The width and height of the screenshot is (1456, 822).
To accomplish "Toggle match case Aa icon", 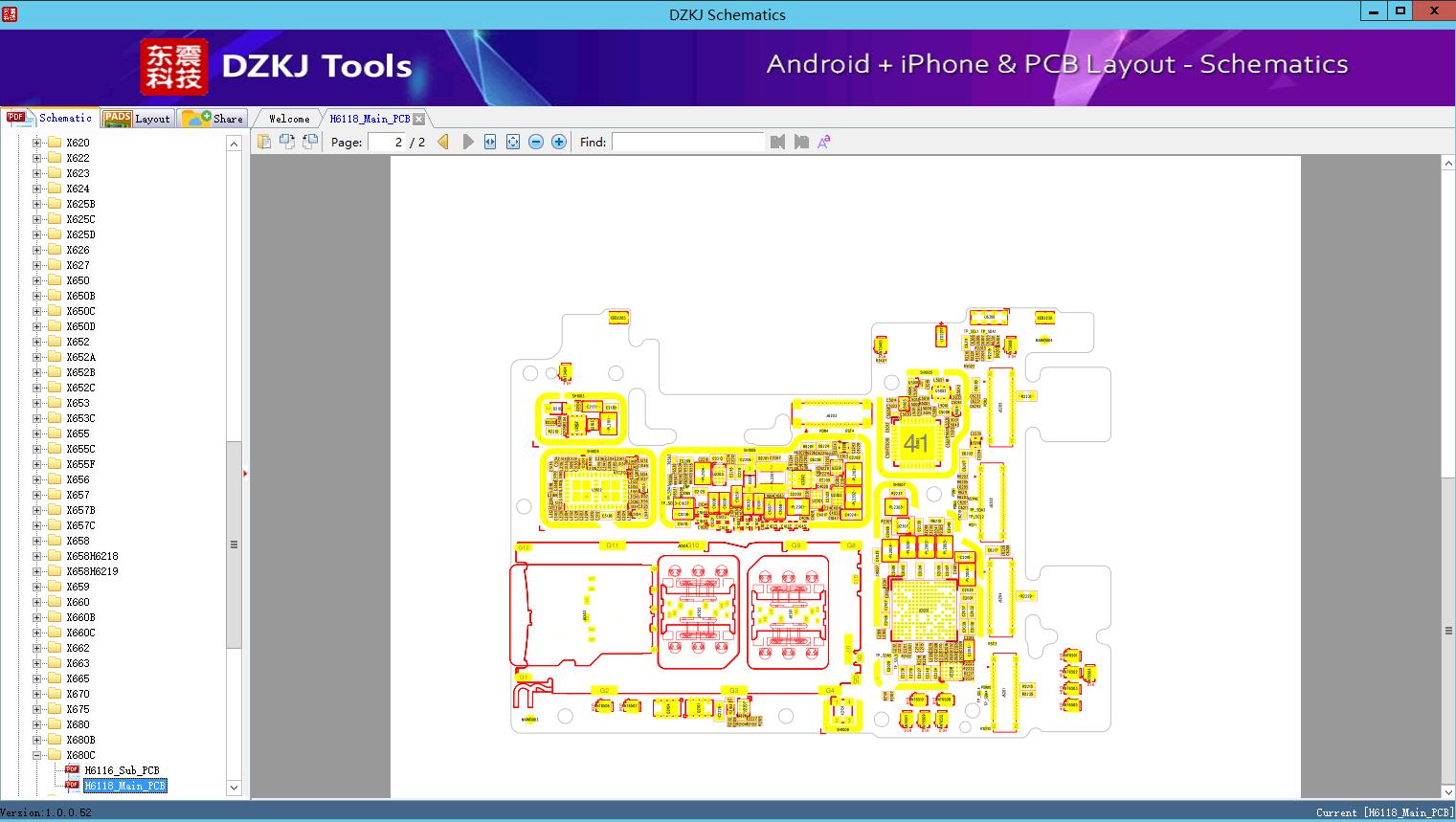I will click(x=824, y=142).
